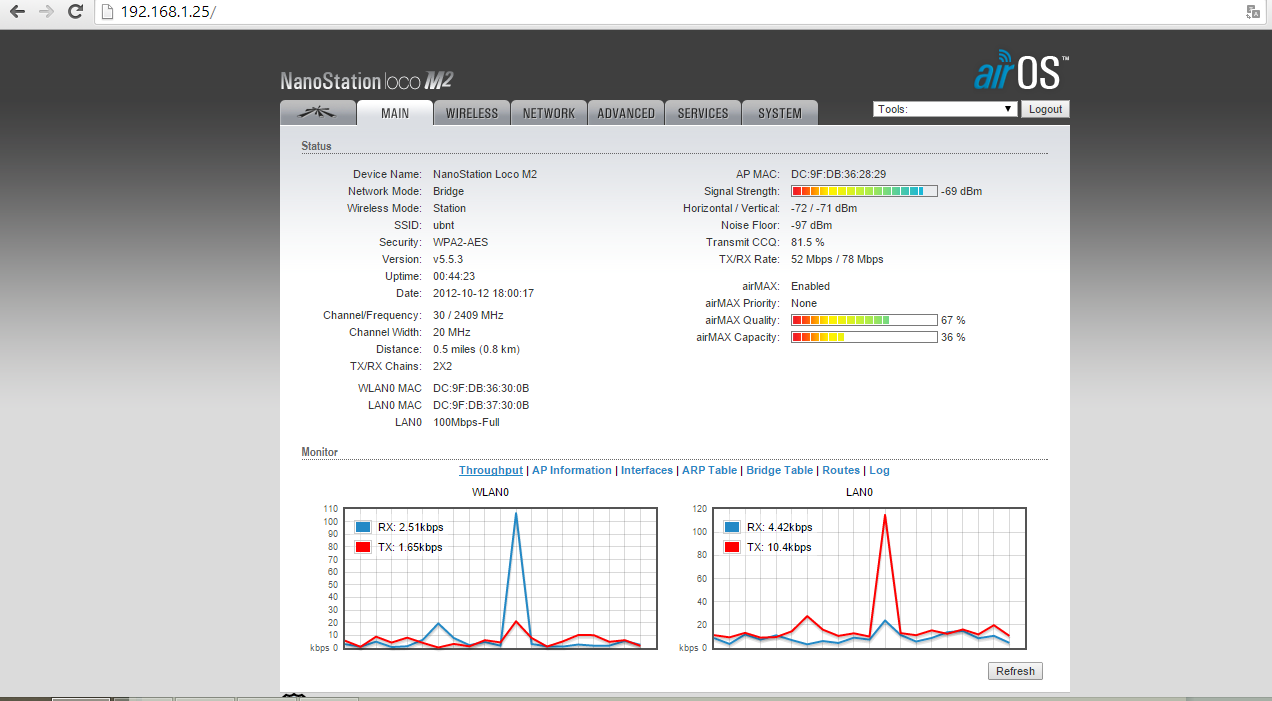This screenshot has width=1272, height=701.
Task: Click the Uptime value 00:44:23
Action: tap(454, 276)
